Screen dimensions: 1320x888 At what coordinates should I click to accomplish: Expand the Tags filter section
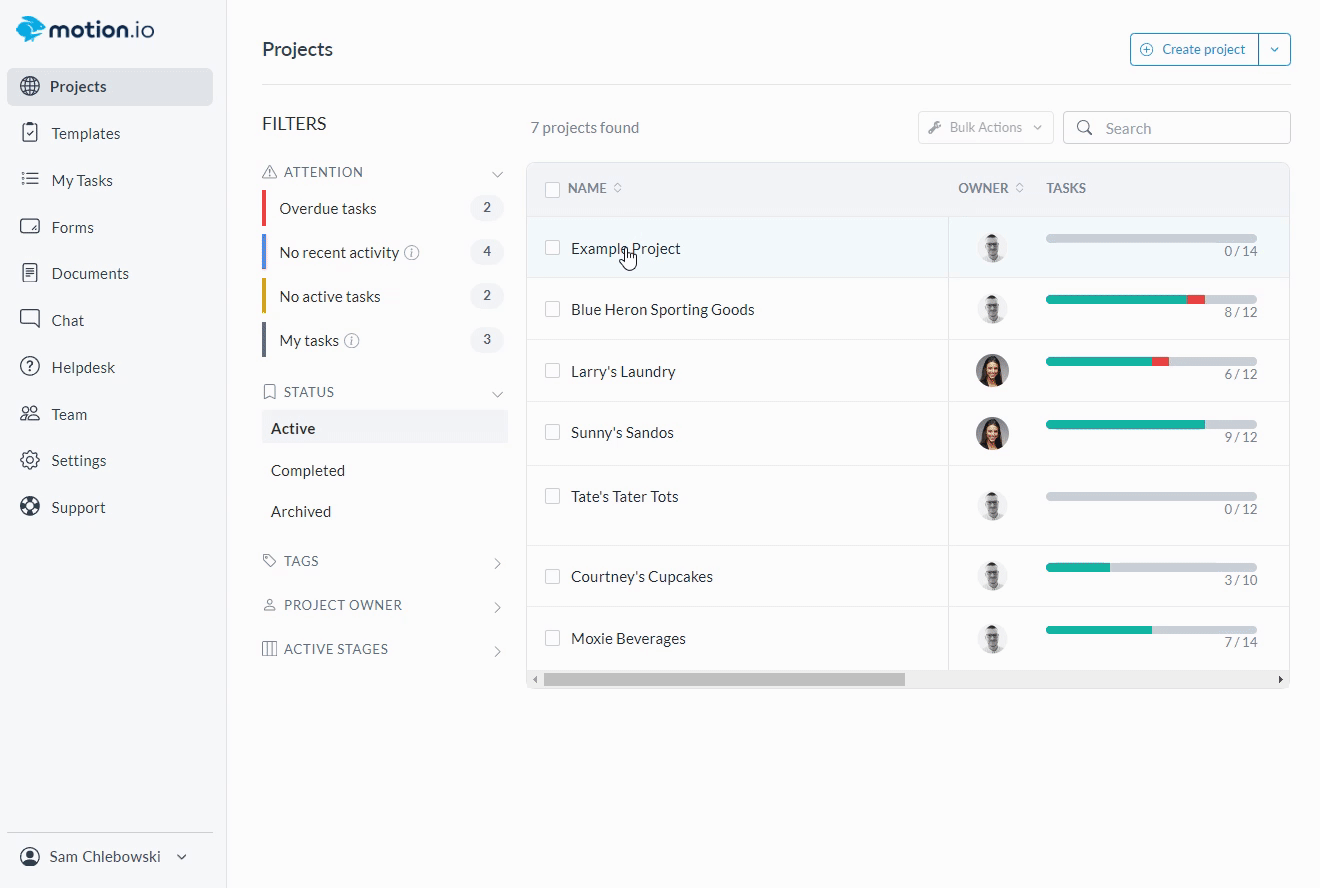(497, 563)
